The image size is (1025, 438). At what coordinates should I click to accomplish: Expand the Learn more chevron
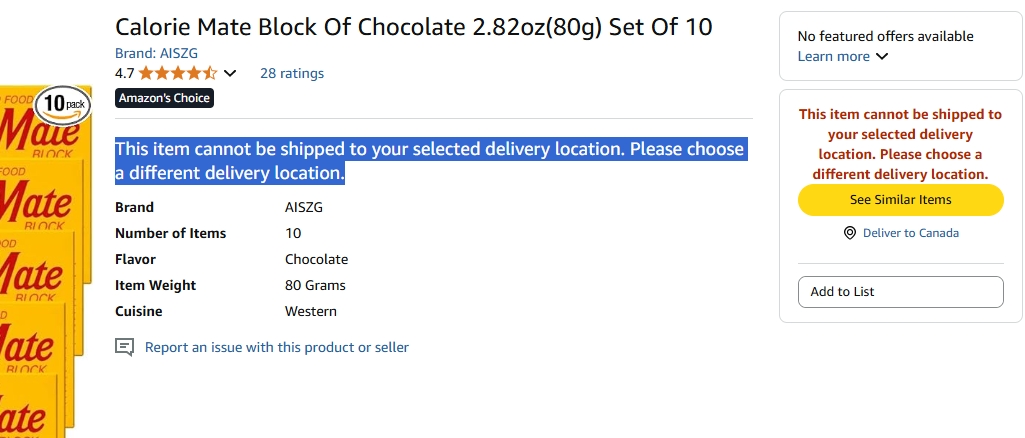click(x=882, y=57)
